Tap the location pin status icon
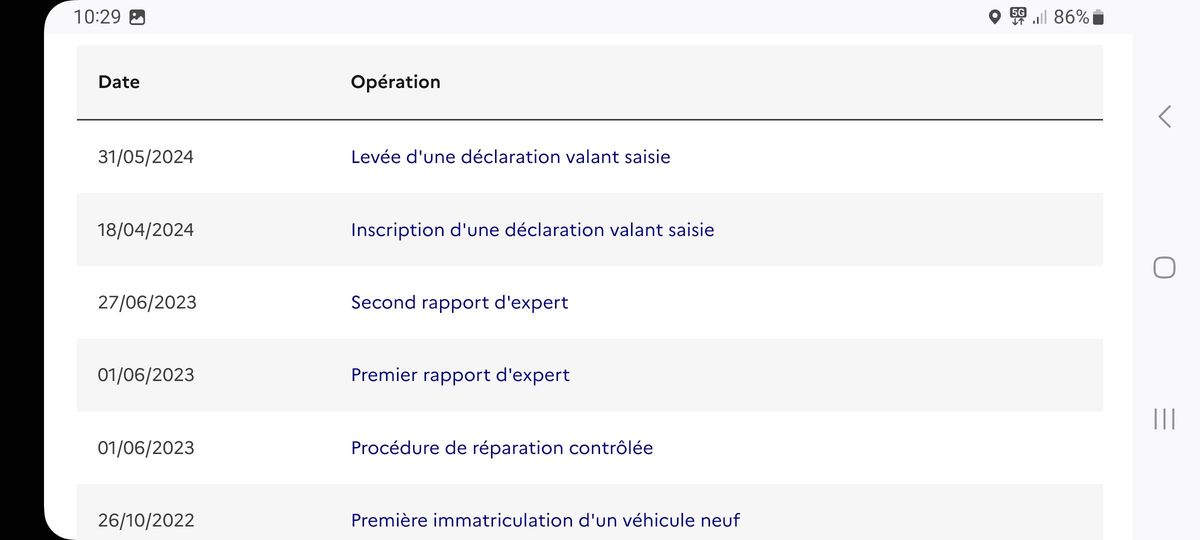This screenshot has width=1200, height=540. [x=994, y=17]
